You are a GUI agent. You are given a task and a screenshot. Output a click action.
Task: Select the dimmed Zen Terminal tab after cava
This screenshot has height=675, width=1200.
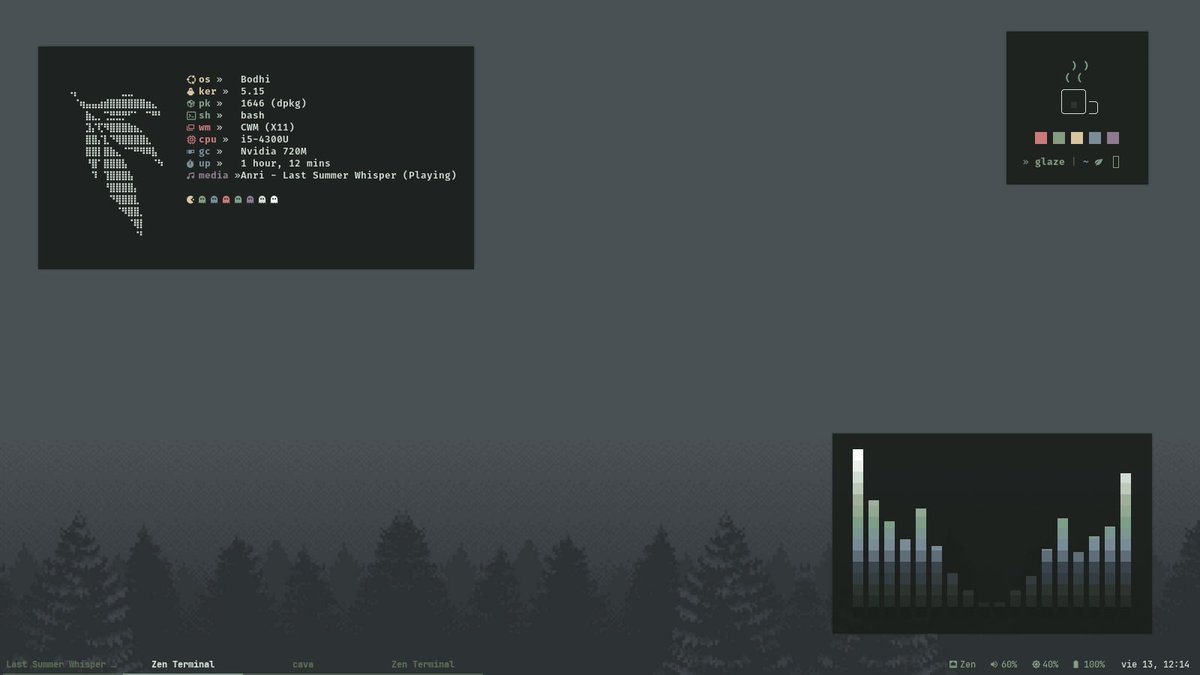(423, 664)
